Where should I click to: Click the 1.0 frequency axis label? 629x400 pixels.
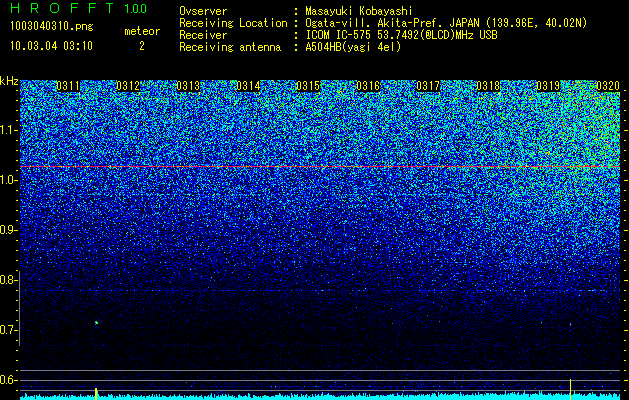[9, 180]
